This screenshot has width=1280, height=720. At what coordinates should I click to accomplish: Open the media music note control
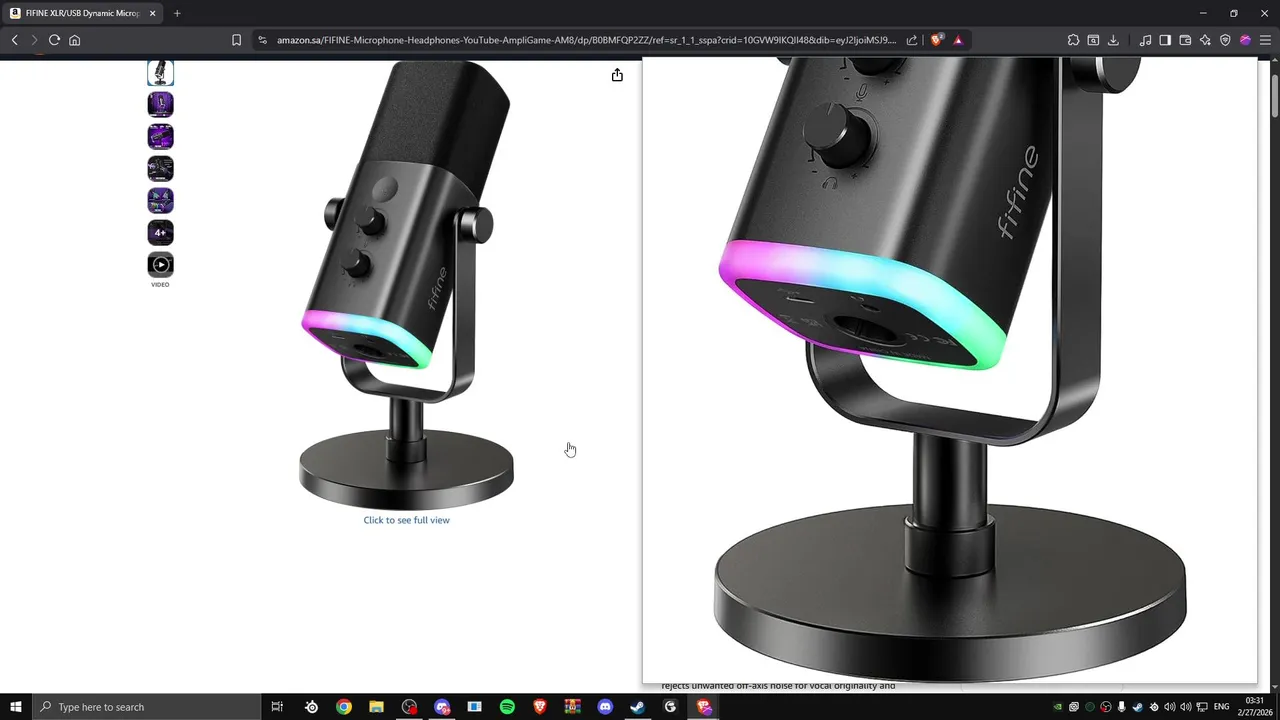coord(1145,40)
